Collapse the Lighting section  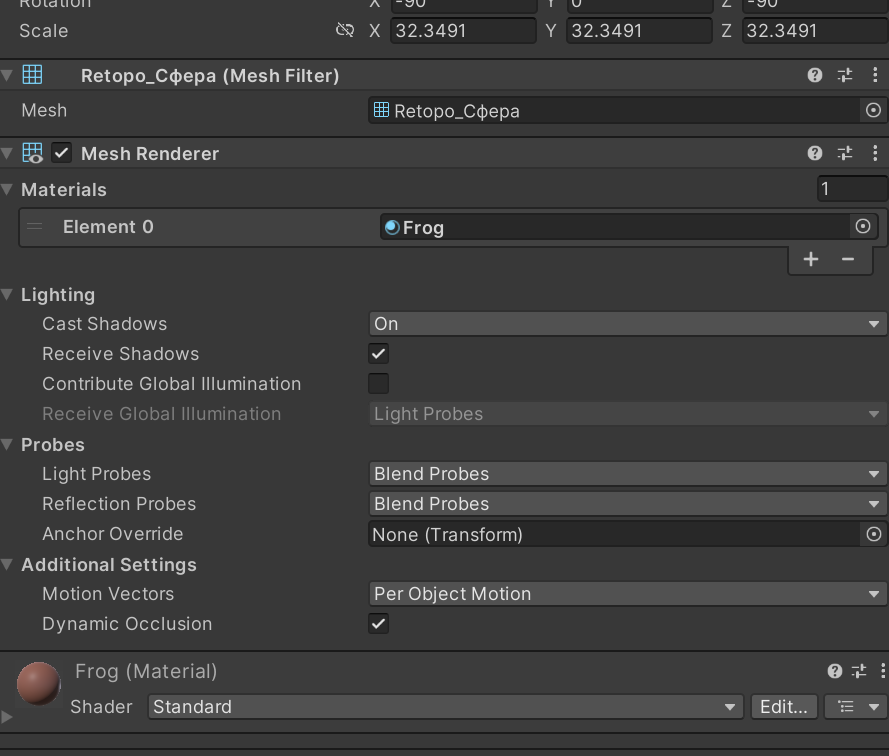(x=9, y=295)
